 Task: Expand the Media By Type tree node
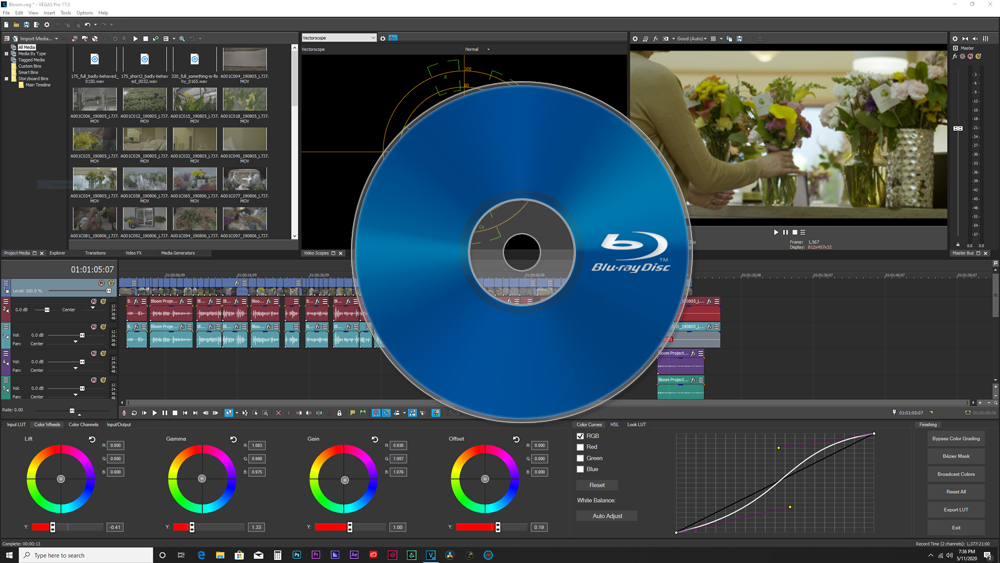click(6, 54)
